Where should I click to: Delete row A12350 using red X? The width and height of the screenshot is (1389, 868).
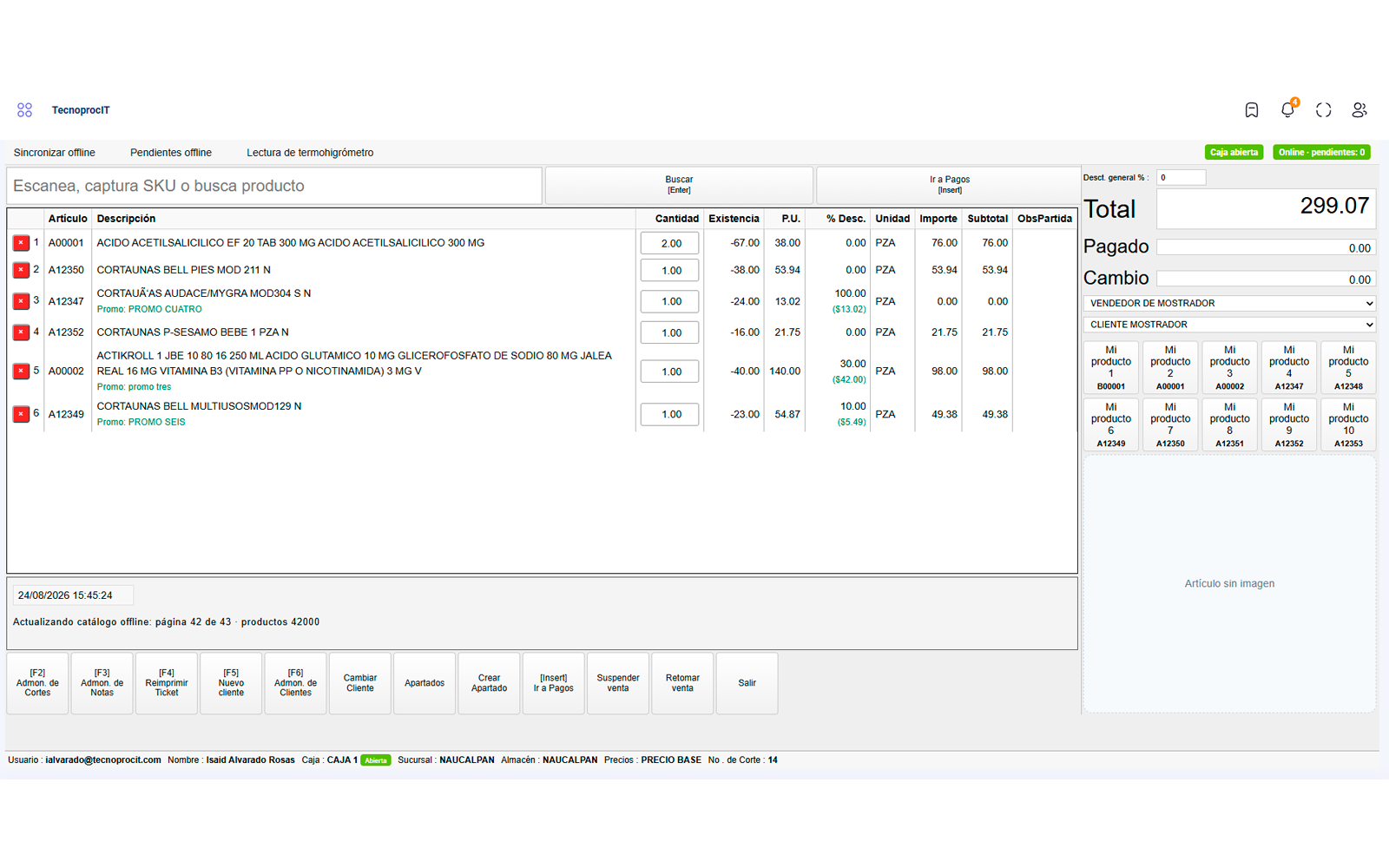21,271
